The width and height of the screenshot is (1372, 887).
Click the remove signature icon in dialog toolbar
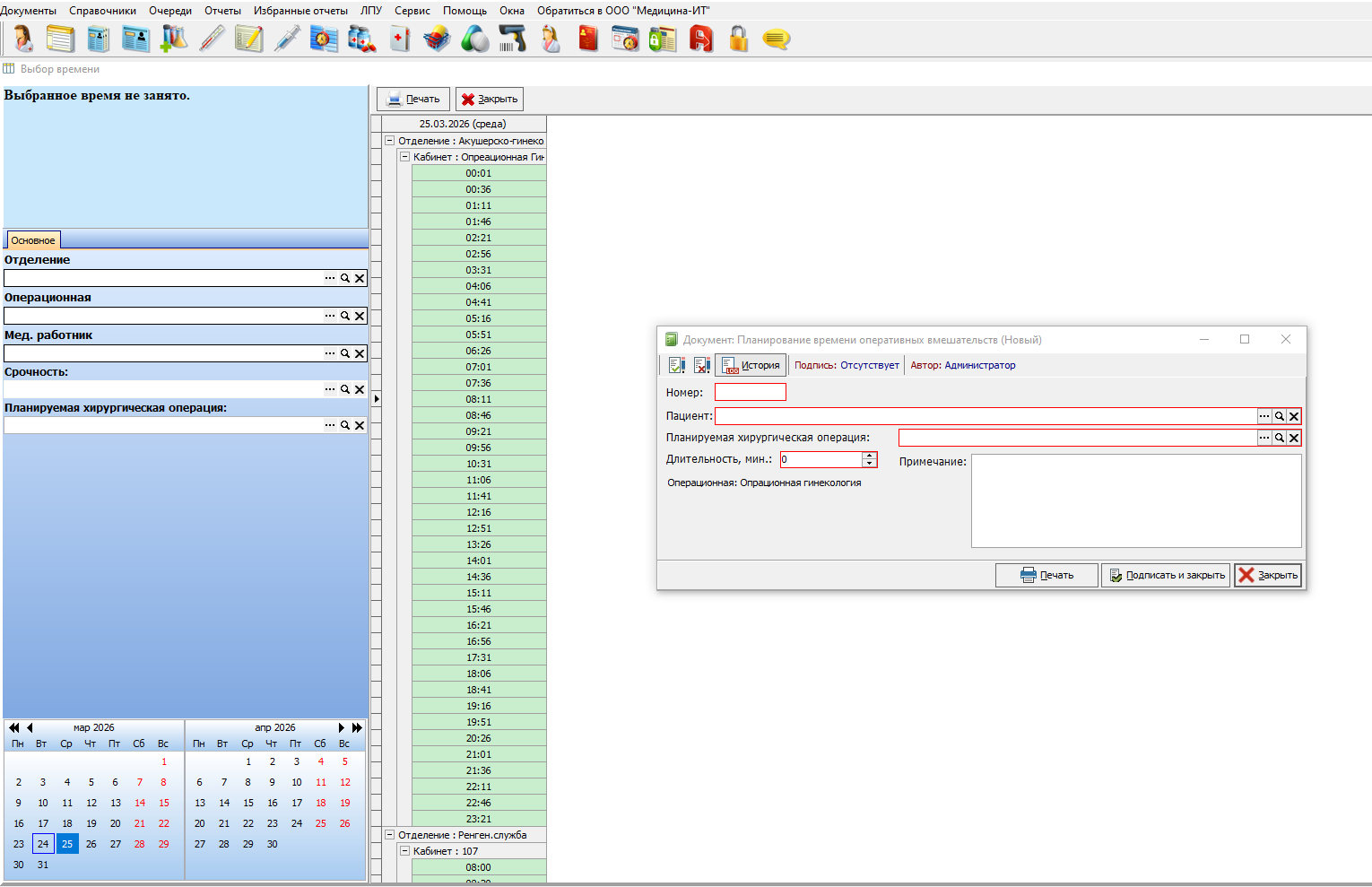[702, 365]
